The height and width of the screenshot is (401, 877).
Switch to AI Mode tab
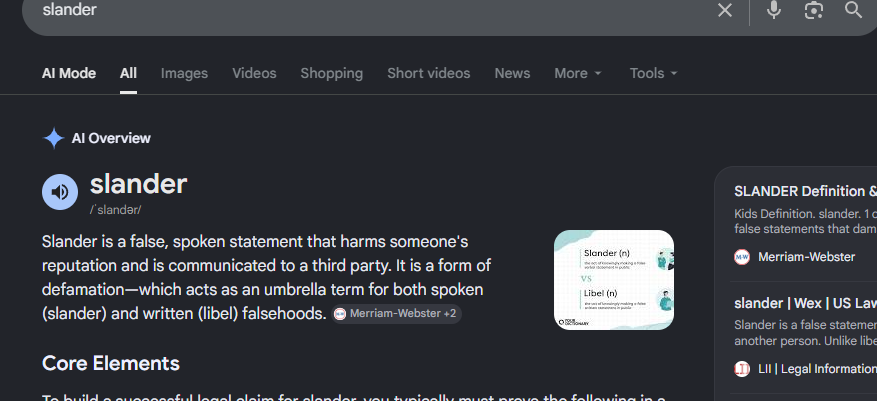[x=69, y=73]
